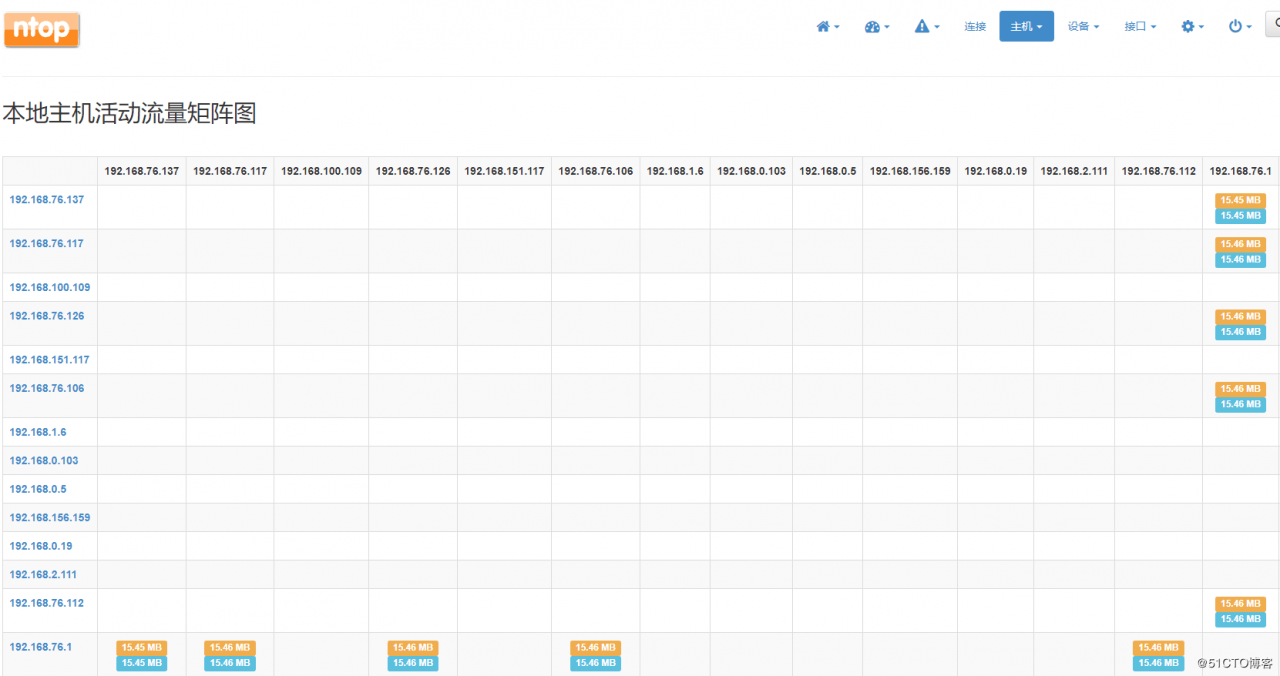The image size is (1280, 676).
Task: Open host 192.168.76.1 row link
Action: pyautogui.click(x=41, y=647)
